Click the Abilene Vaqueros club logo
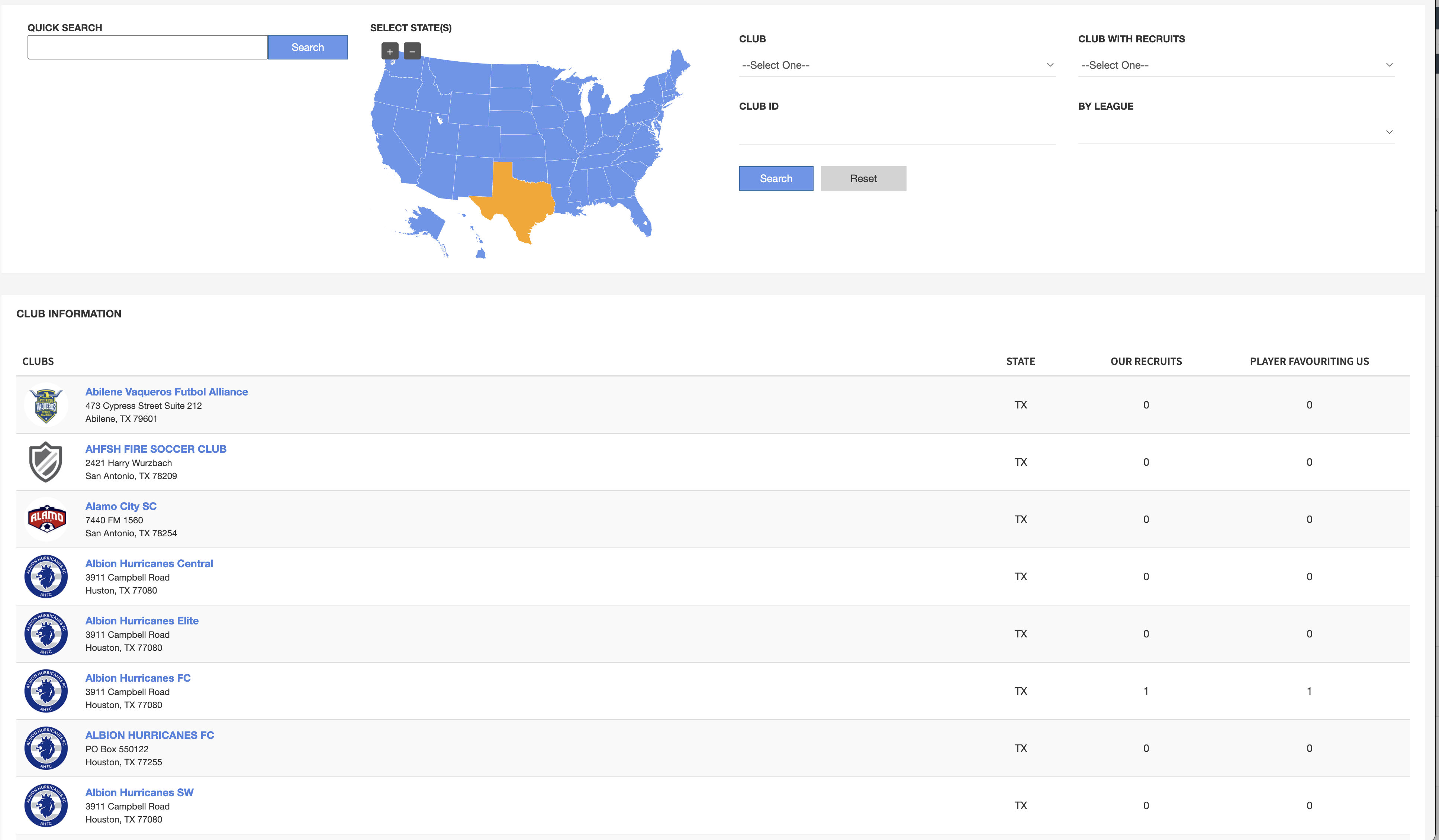1439x840 pixels. [x=46, y=405]
